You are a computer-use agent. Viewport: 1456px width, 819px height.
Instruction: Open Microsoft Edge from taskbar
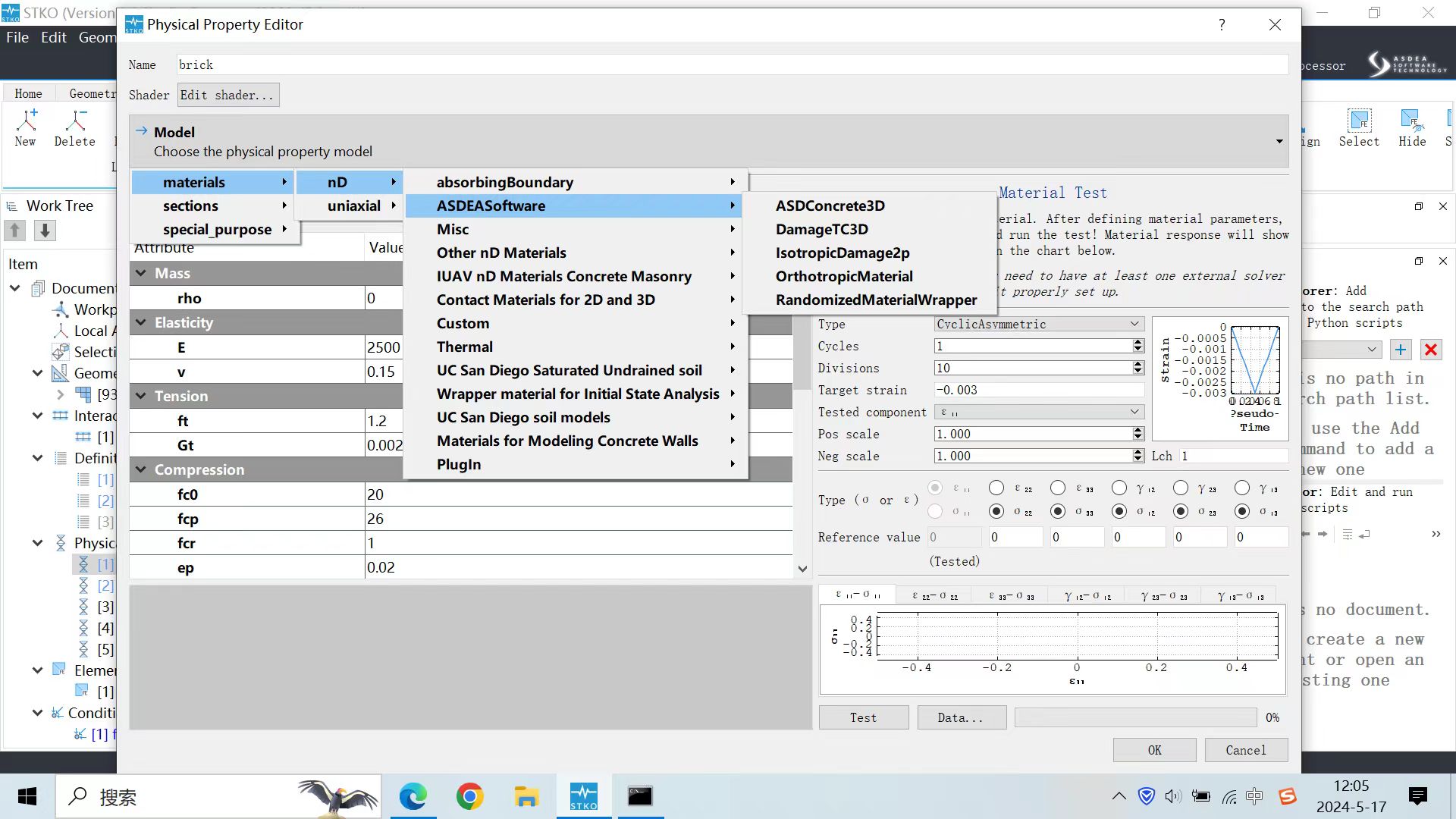[x=413, y=796]
